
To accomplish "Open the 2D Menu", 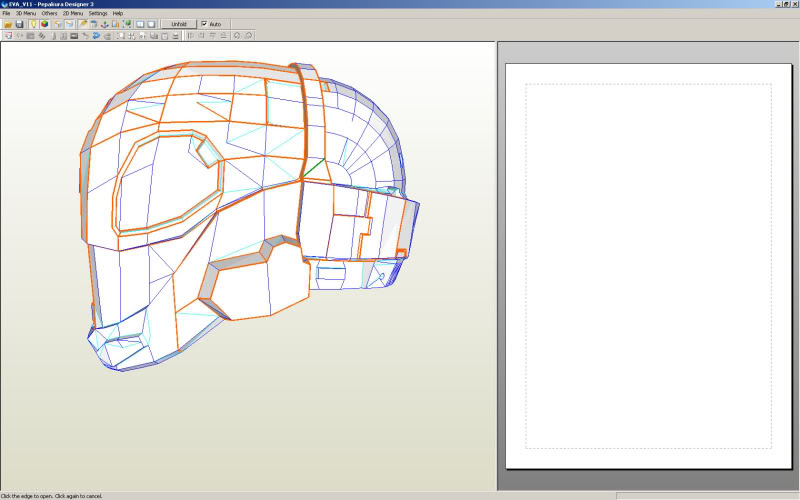I will 73,13.
